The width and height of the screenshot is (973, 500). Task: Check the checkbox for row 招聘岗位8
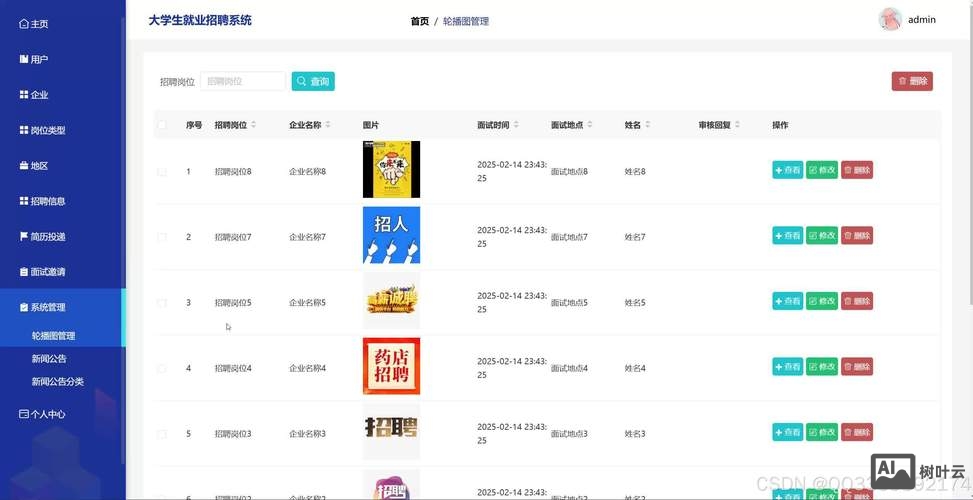click(x=162, y=171)
